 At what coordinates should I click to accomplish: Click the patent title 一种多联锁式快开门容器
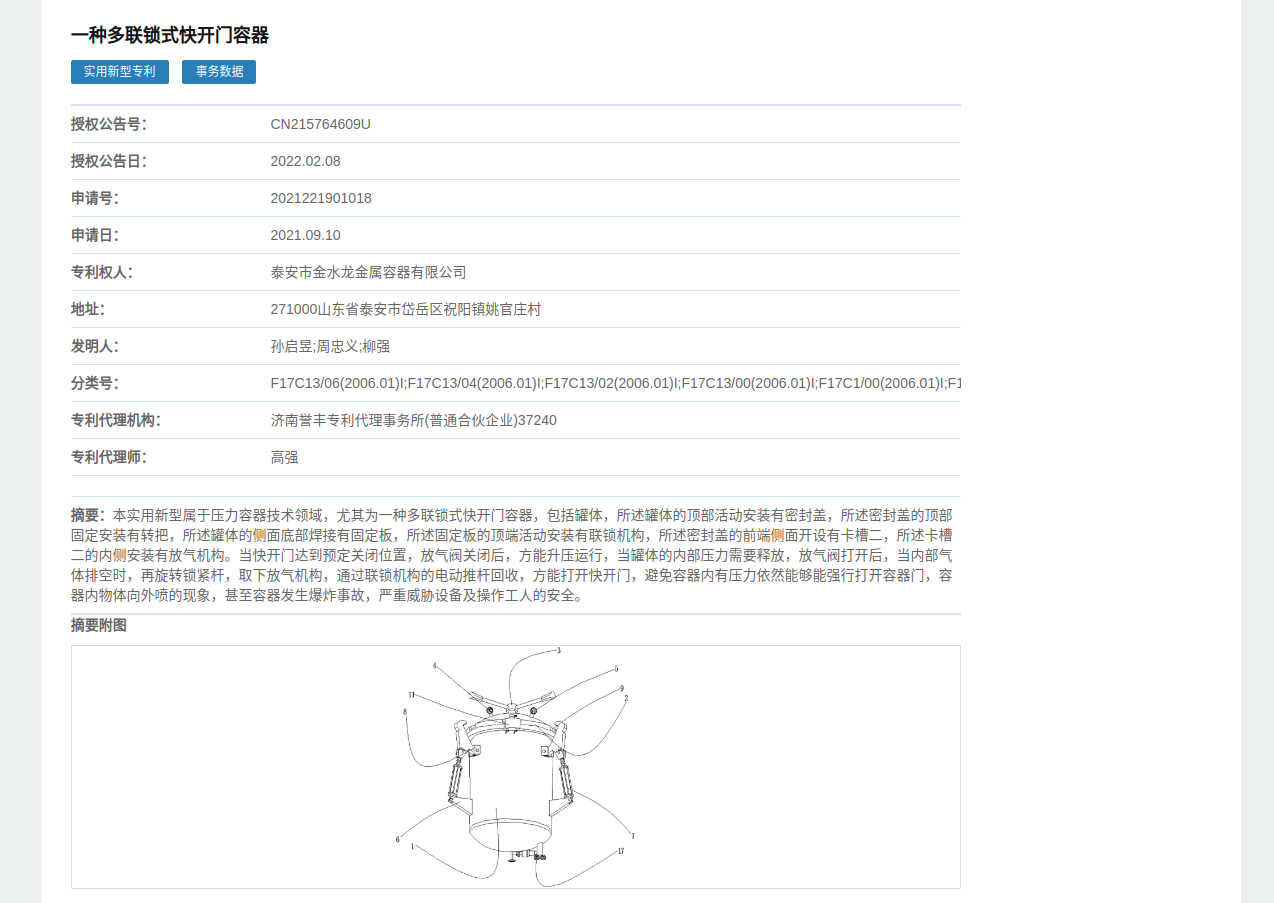coord(170,36)
